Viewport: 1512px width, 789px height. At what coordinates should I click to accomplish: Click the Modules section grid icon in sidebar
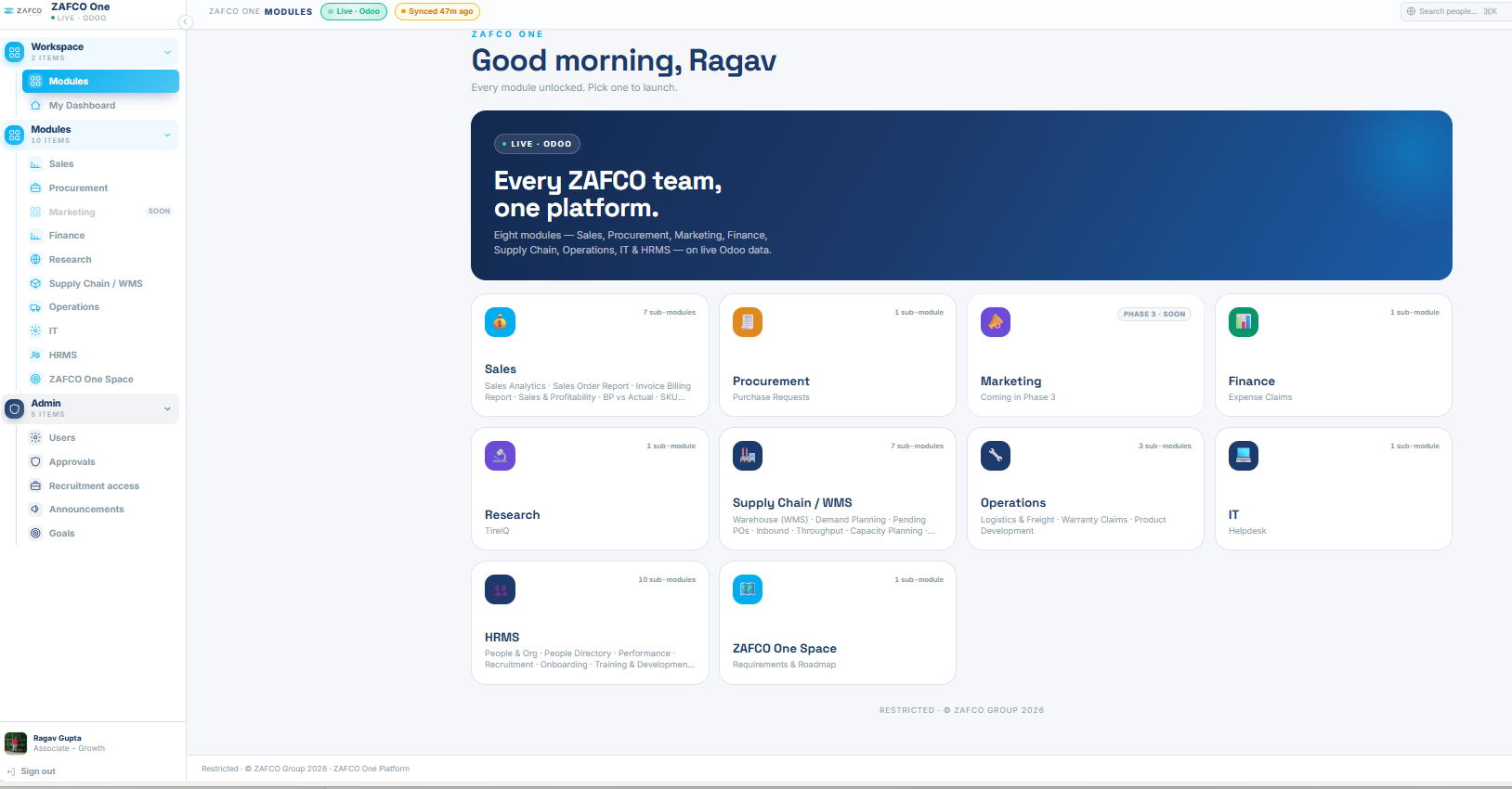[x=14, y=136]
